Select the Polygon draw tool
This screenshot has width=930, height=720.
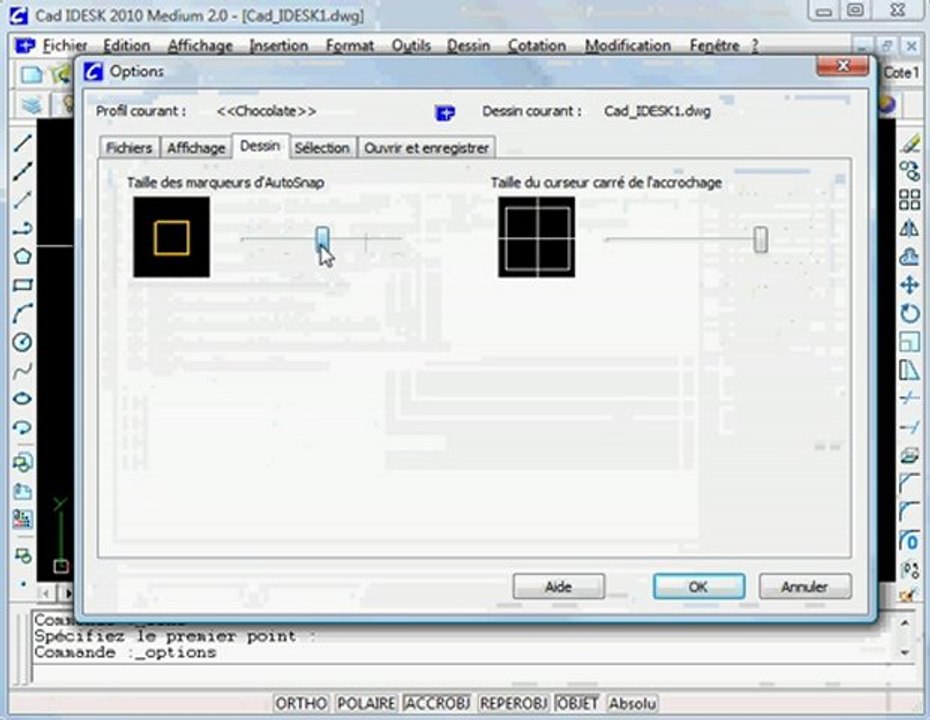(x=23, y=256)
